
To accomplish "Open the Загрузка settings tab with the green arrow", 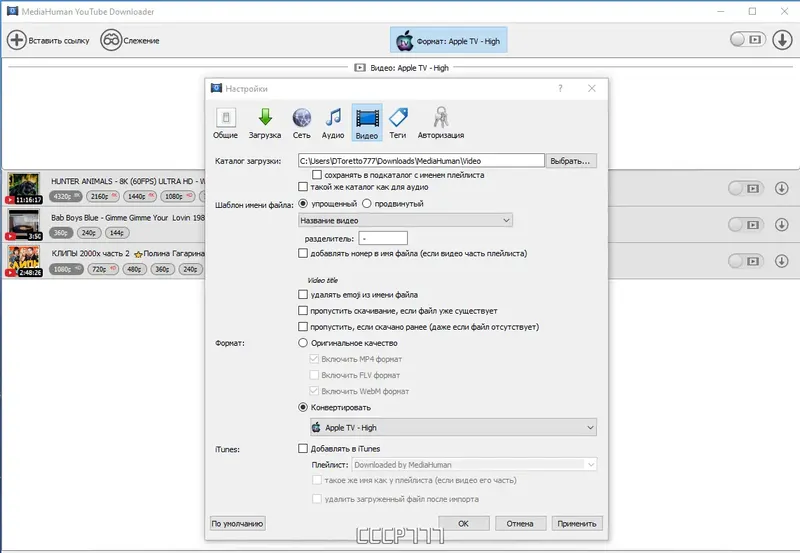I will tap(265, 123).
